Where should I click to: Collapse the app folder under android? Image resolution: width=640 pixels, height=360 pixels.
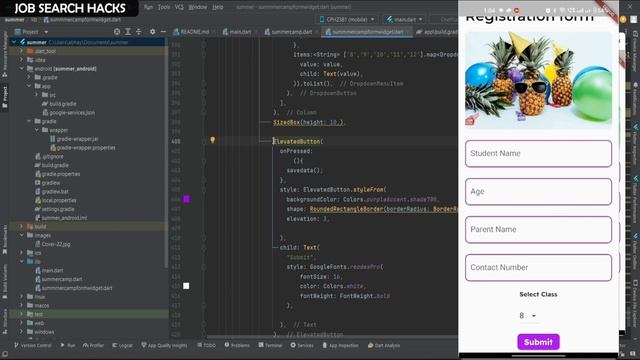29,86
